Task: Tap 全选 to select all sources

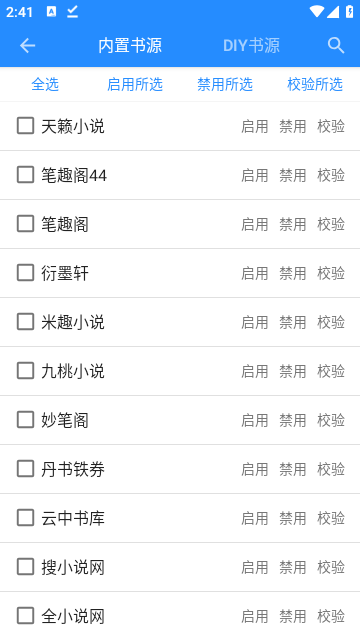Action: point(45,84)
